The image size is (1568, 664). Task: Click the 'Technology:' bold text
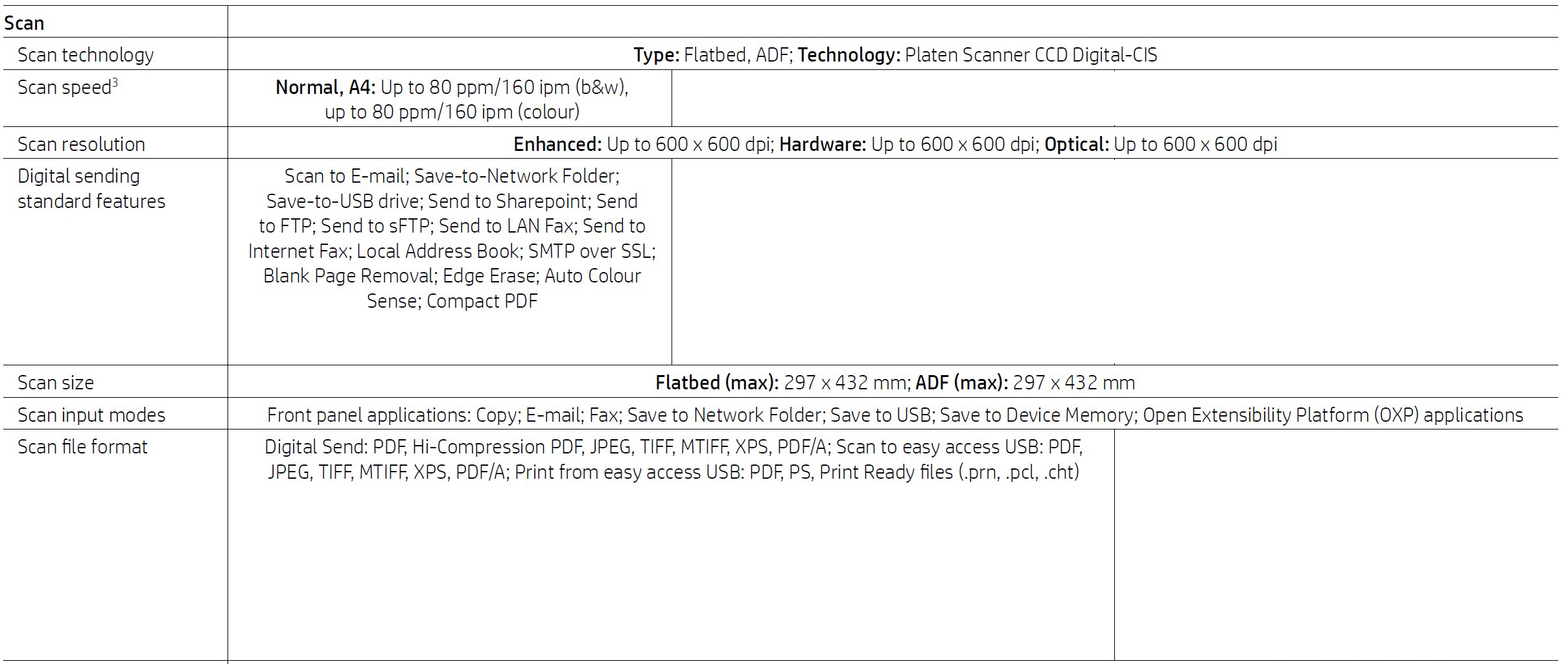point(848,55)
